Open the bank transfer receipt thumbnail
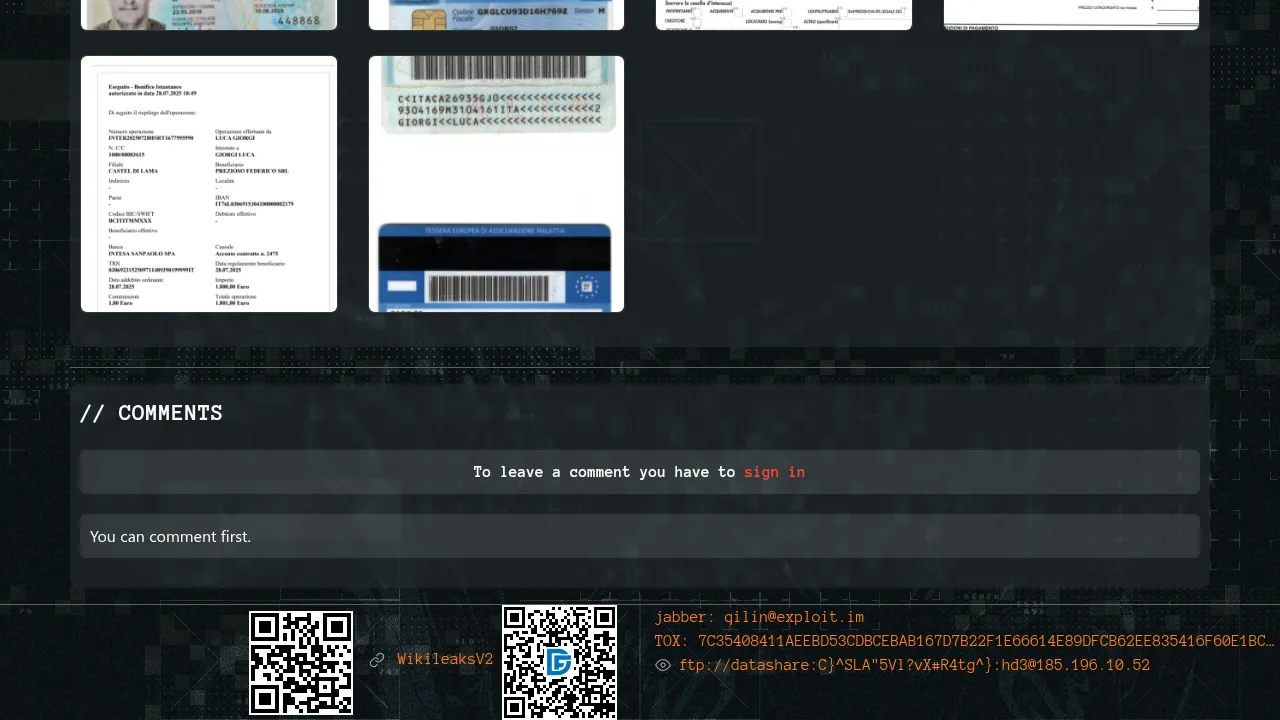 pos(209,184)
